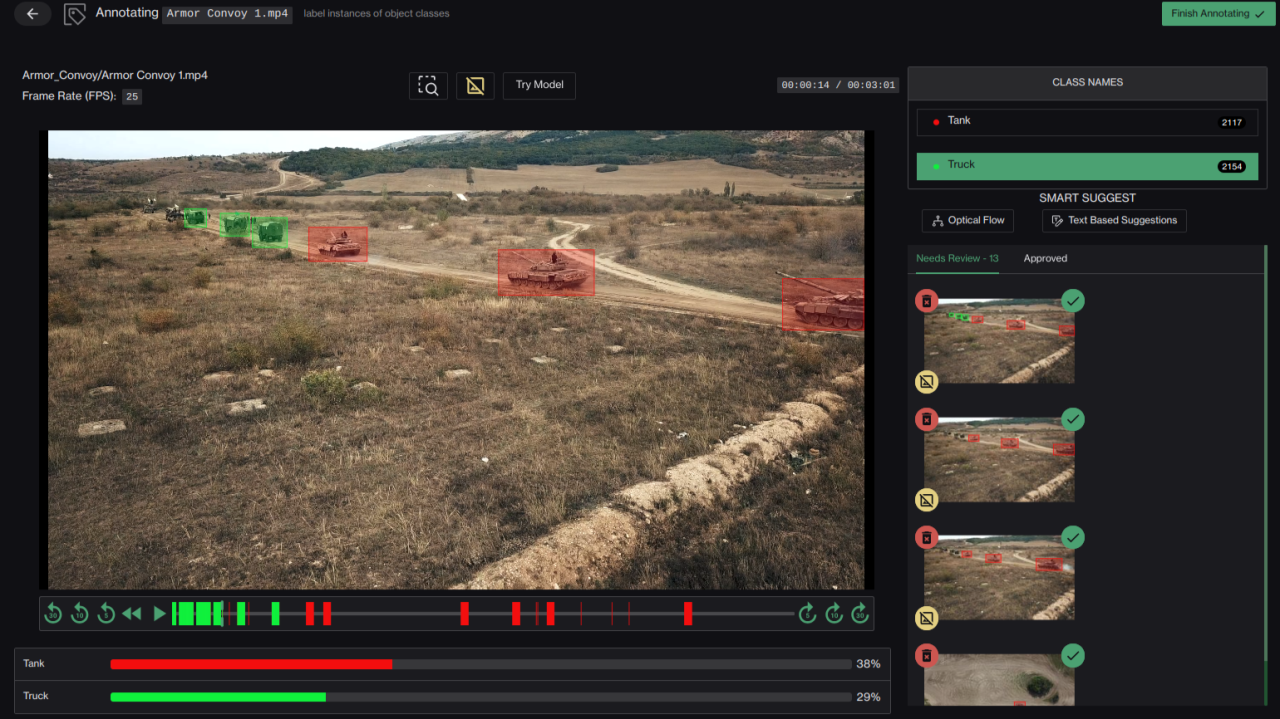
Task: Click the CLASS NAMES header
Action: pos(1087,82)
